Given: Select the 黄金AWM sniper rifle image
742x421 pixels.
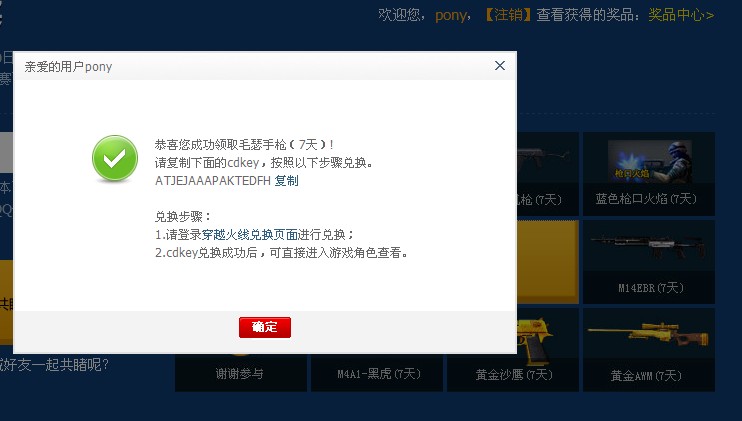Looking at the screenshot, I should [649, 335].
